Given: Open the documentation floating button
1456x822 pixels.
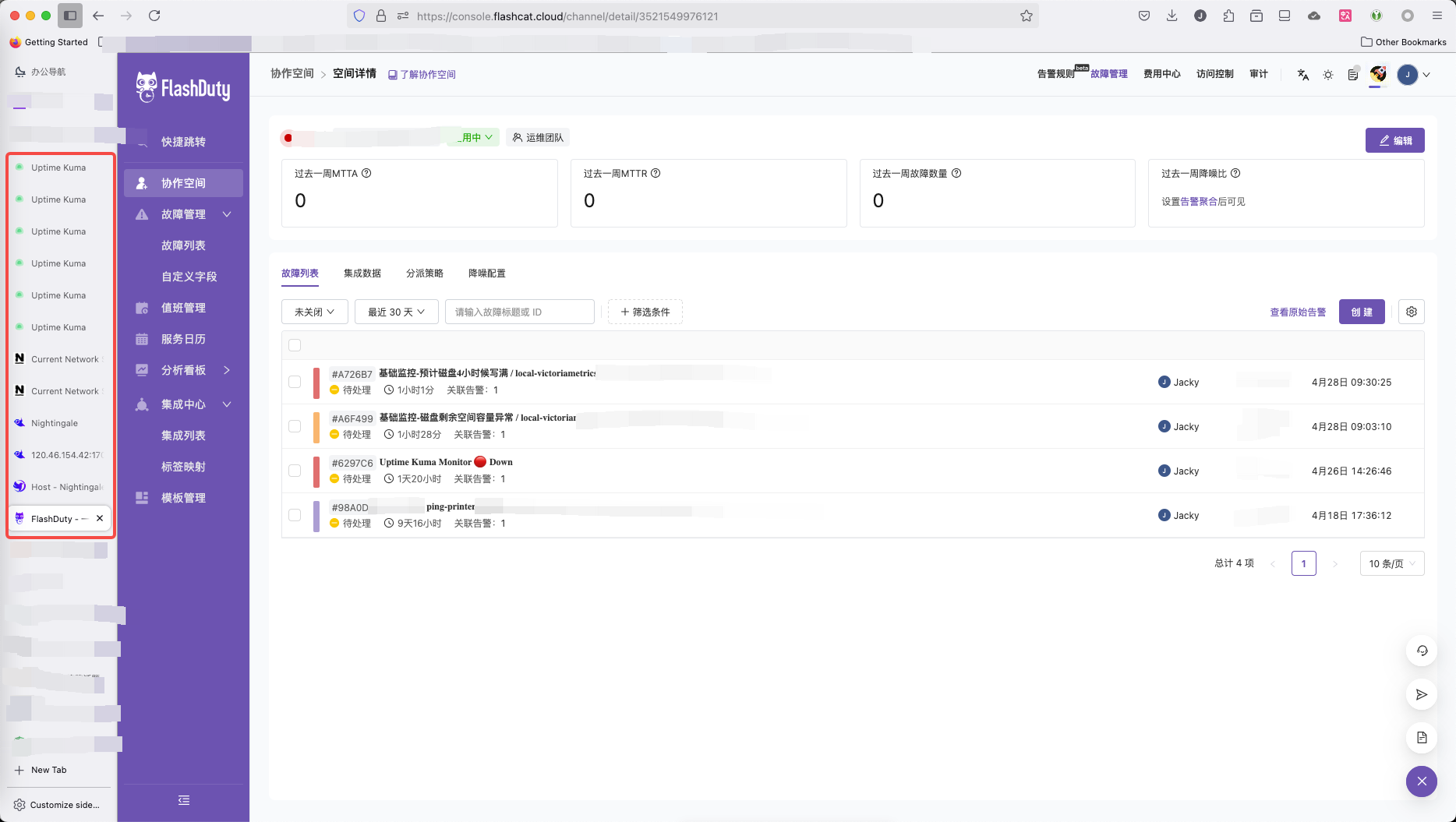Looking at the screenshot, I should (x=1422, y=738).
